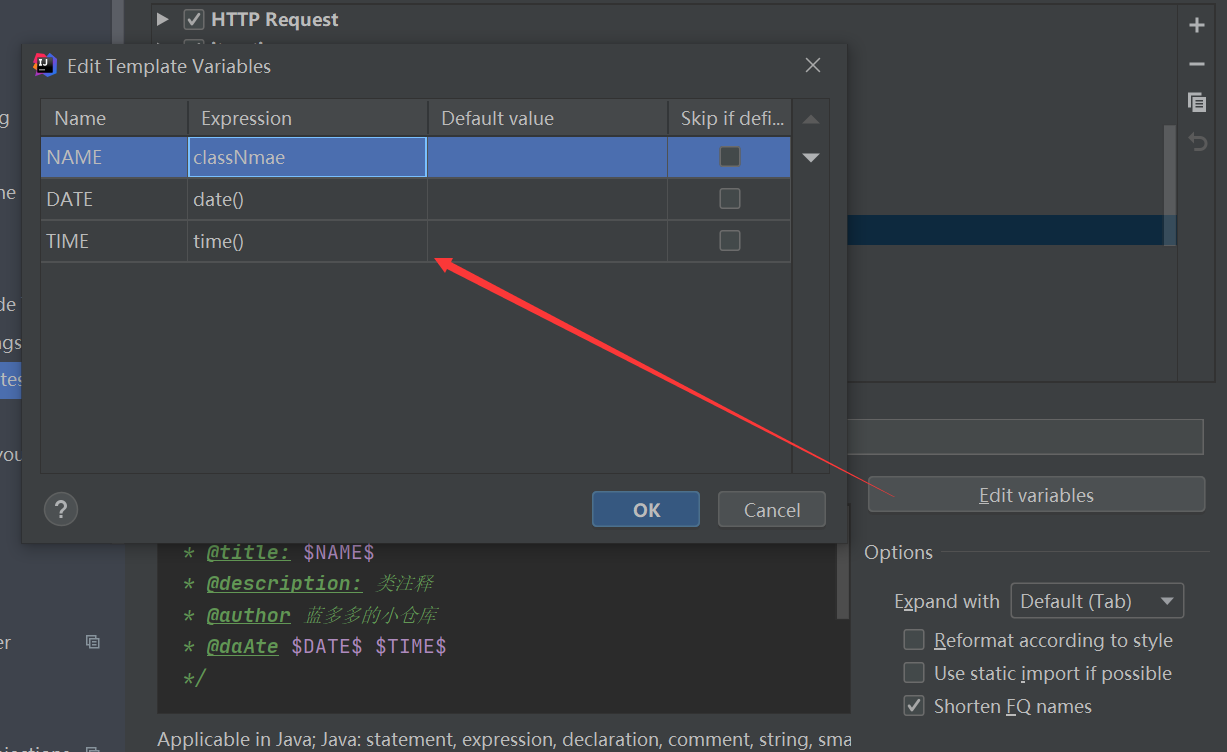This screenshot has height=752, width=1227.
Task: Click the Expression field containing classNmae
Action: point(307,157)
